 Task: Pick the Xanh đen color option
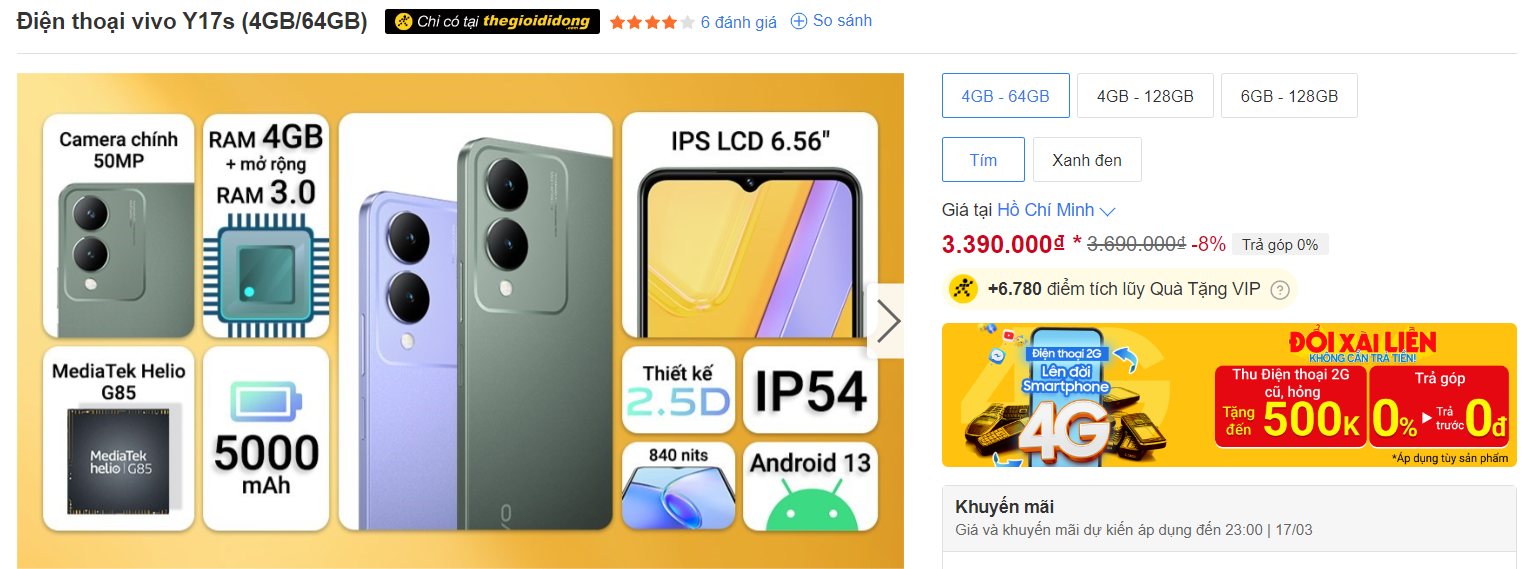point(1087,160)
